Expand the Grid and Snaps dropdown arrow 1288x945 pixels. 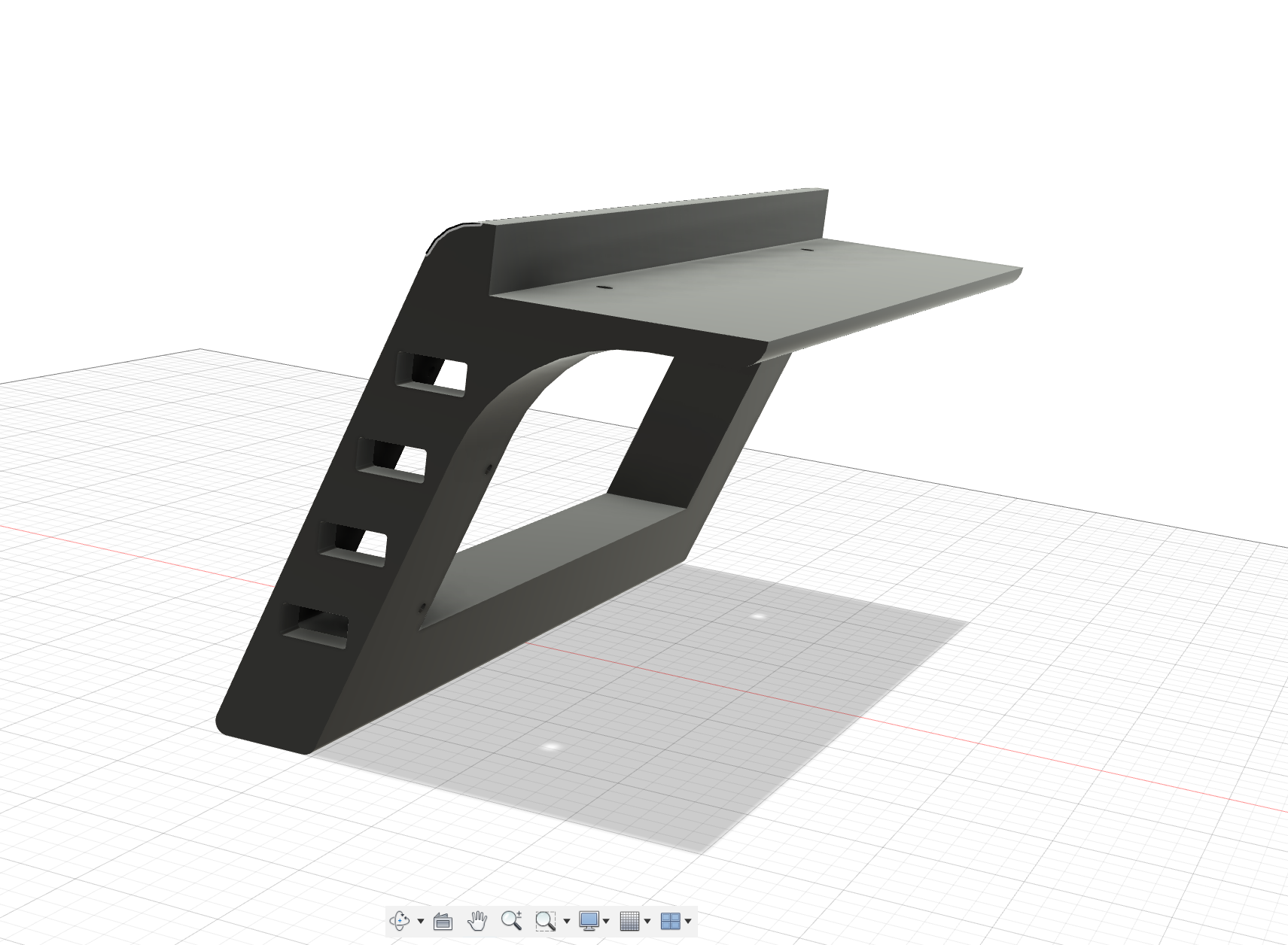pos(647,921)
